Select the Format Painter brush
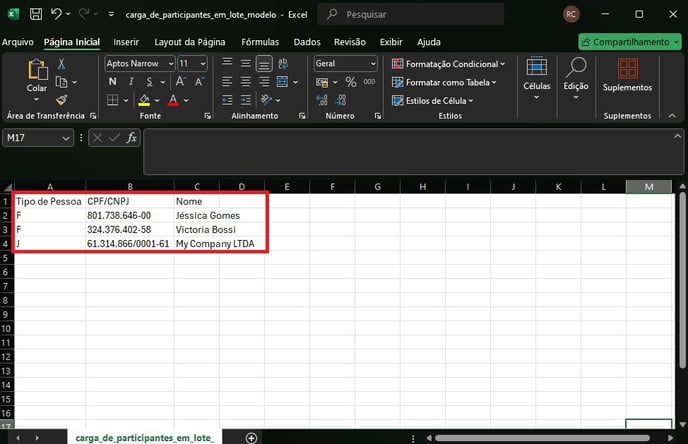The height and width of the screenshot is (444, 688). pyautogui.click(x=61, y=100)
